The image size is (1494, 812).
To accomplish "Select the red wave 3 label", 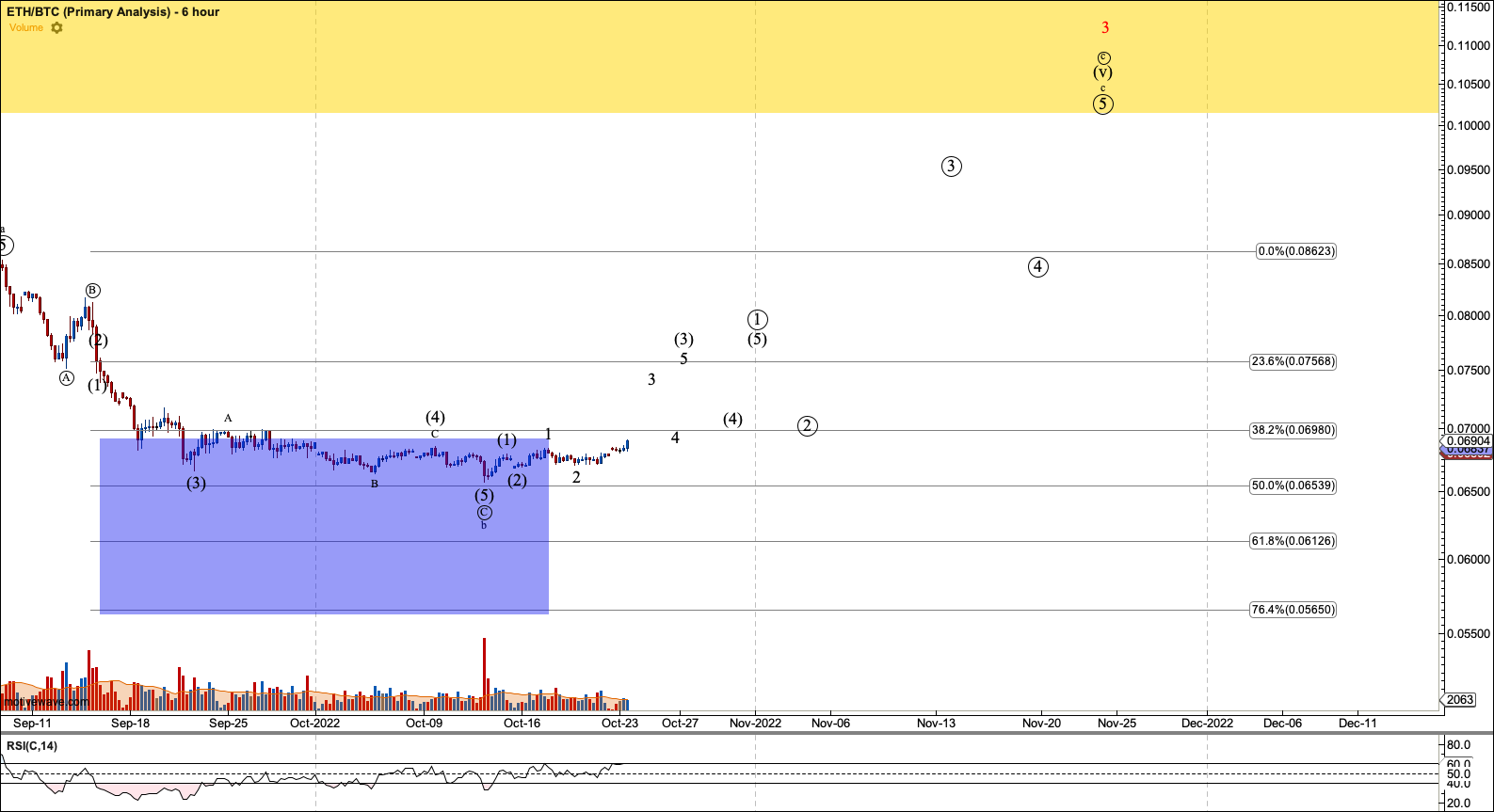I will click(x=1105, y=28).
